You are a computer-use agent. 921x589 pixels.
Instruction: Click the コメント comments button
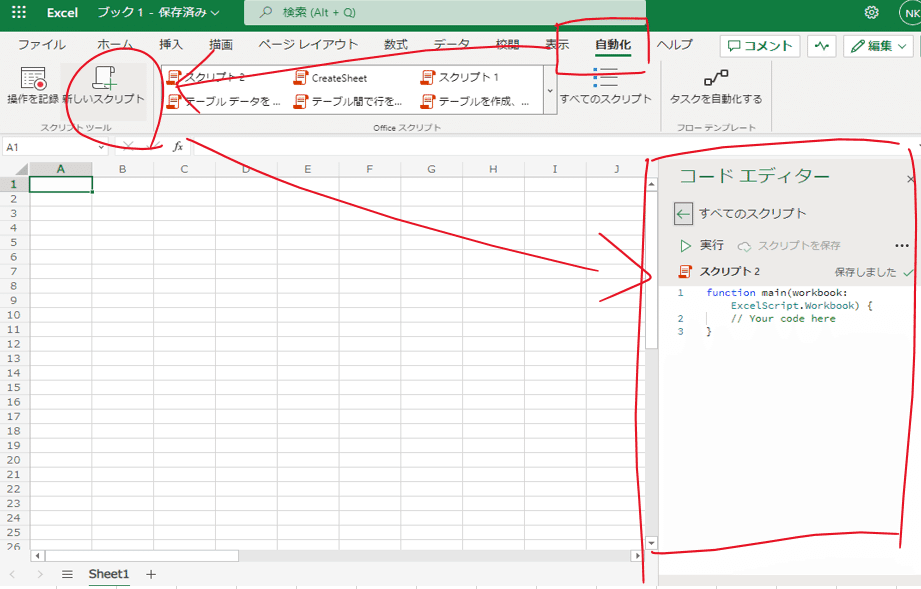click(760, 46)
